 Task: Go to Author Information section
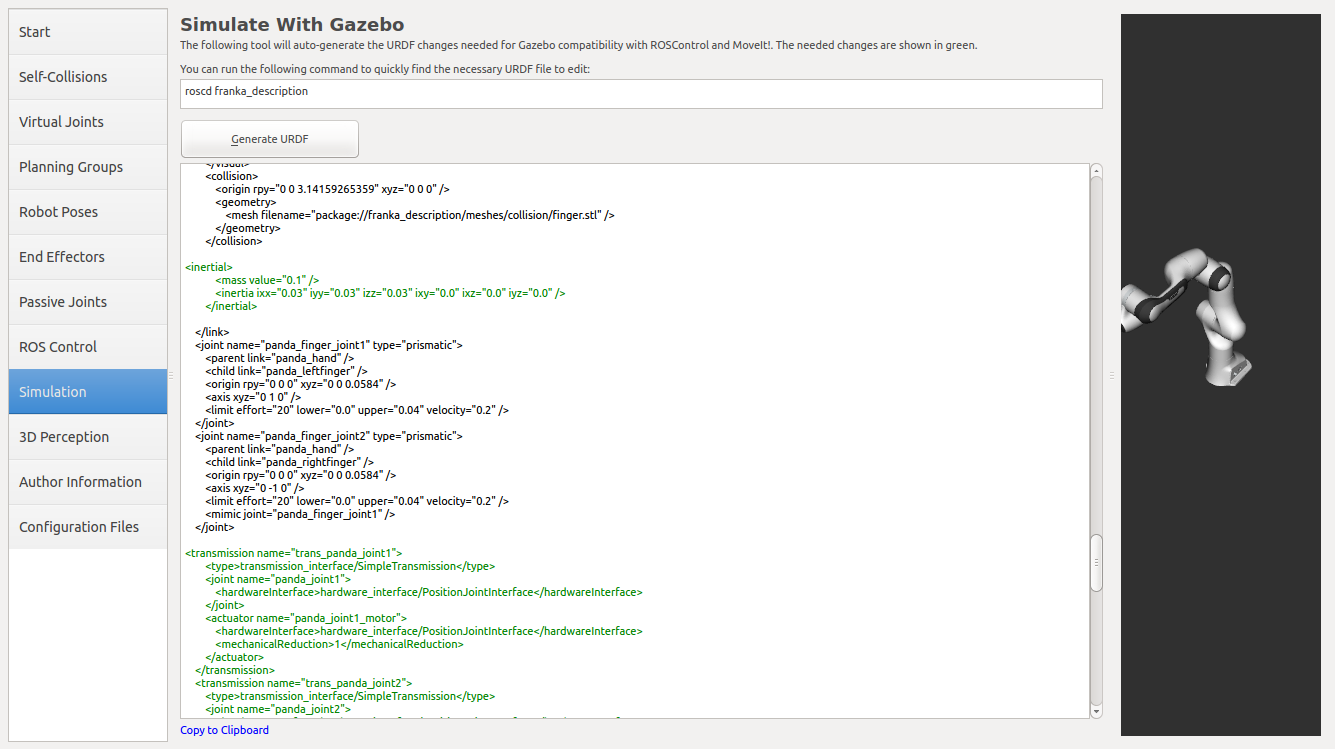pos(88,482)
